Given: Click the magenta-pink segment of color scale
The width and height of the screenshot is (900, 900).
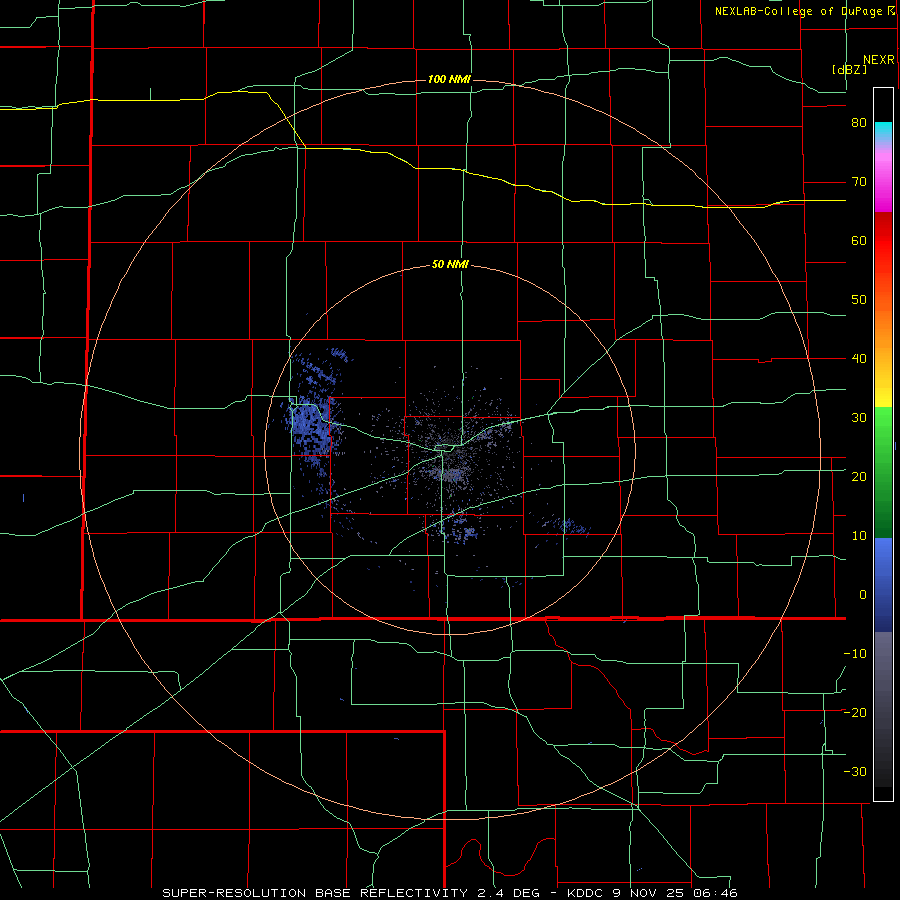Looking at the screenshot, I should [883, 178].
